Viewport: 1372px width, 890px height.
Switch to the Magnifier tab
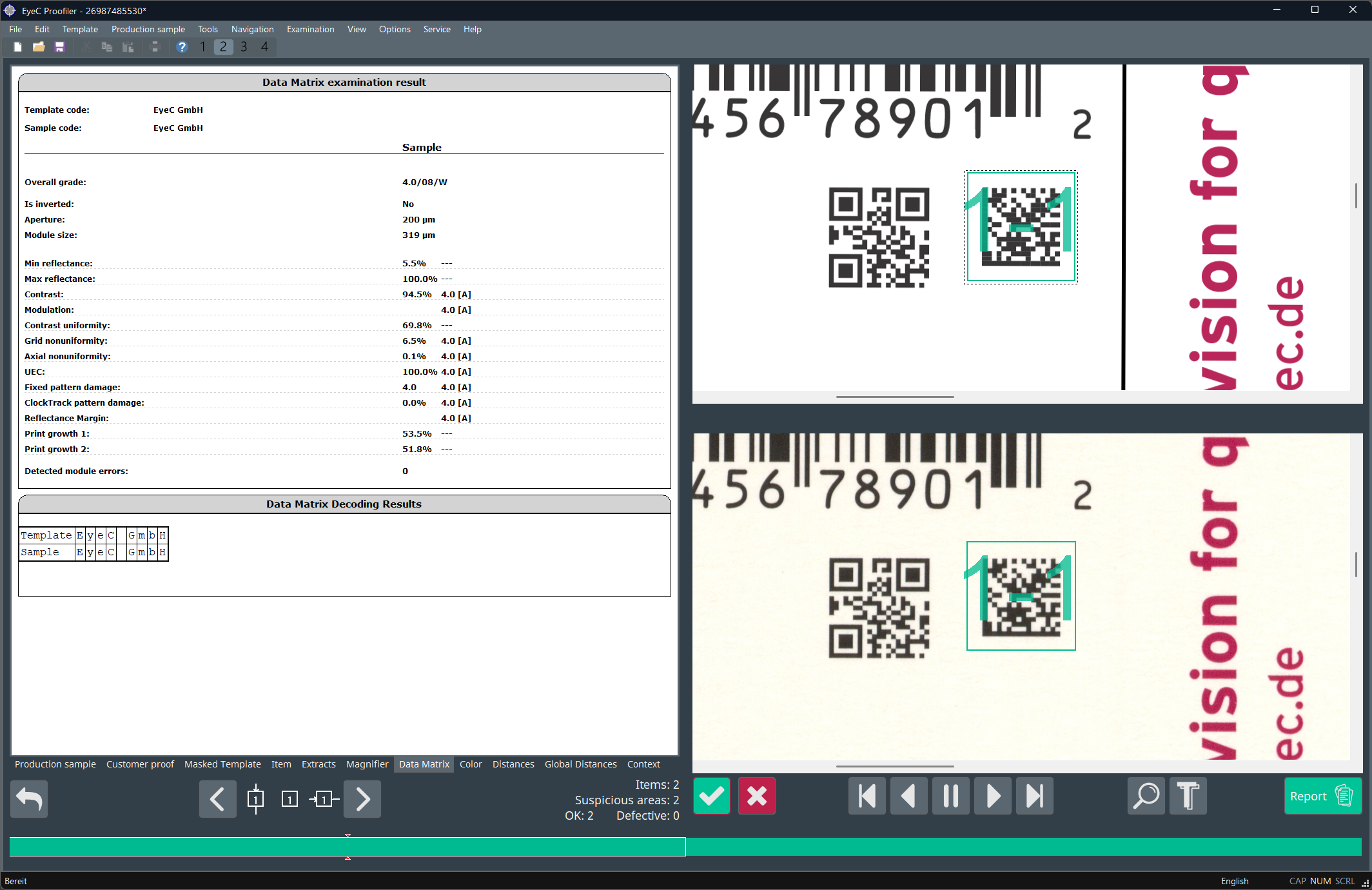click(367, 764)
